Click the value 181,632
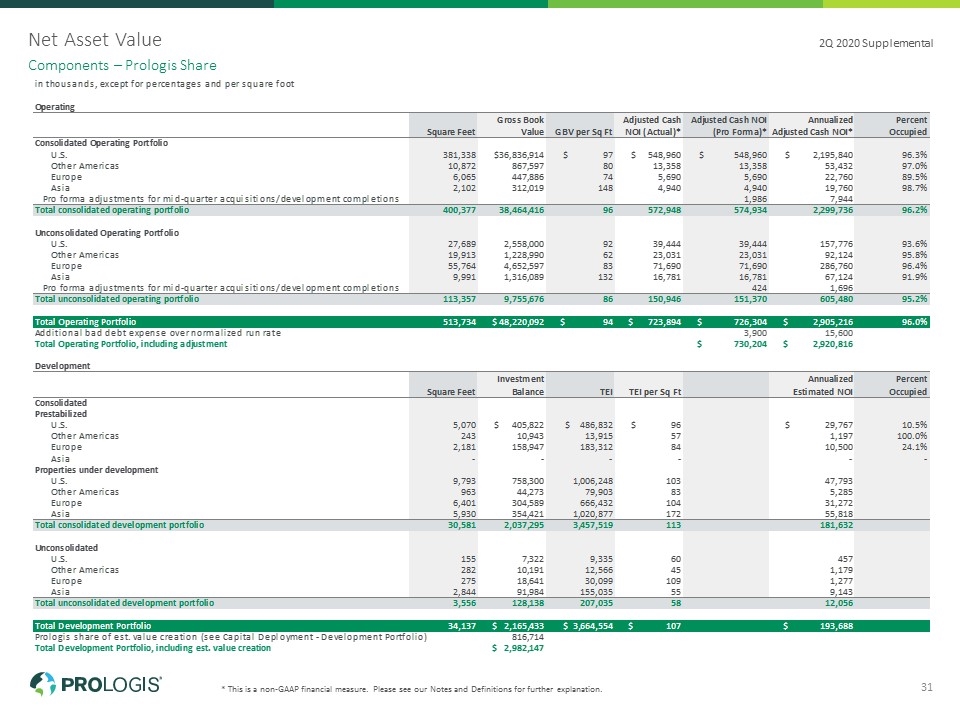Image resolution: width=960 pixels, height=720 pixels. point(836,525)
